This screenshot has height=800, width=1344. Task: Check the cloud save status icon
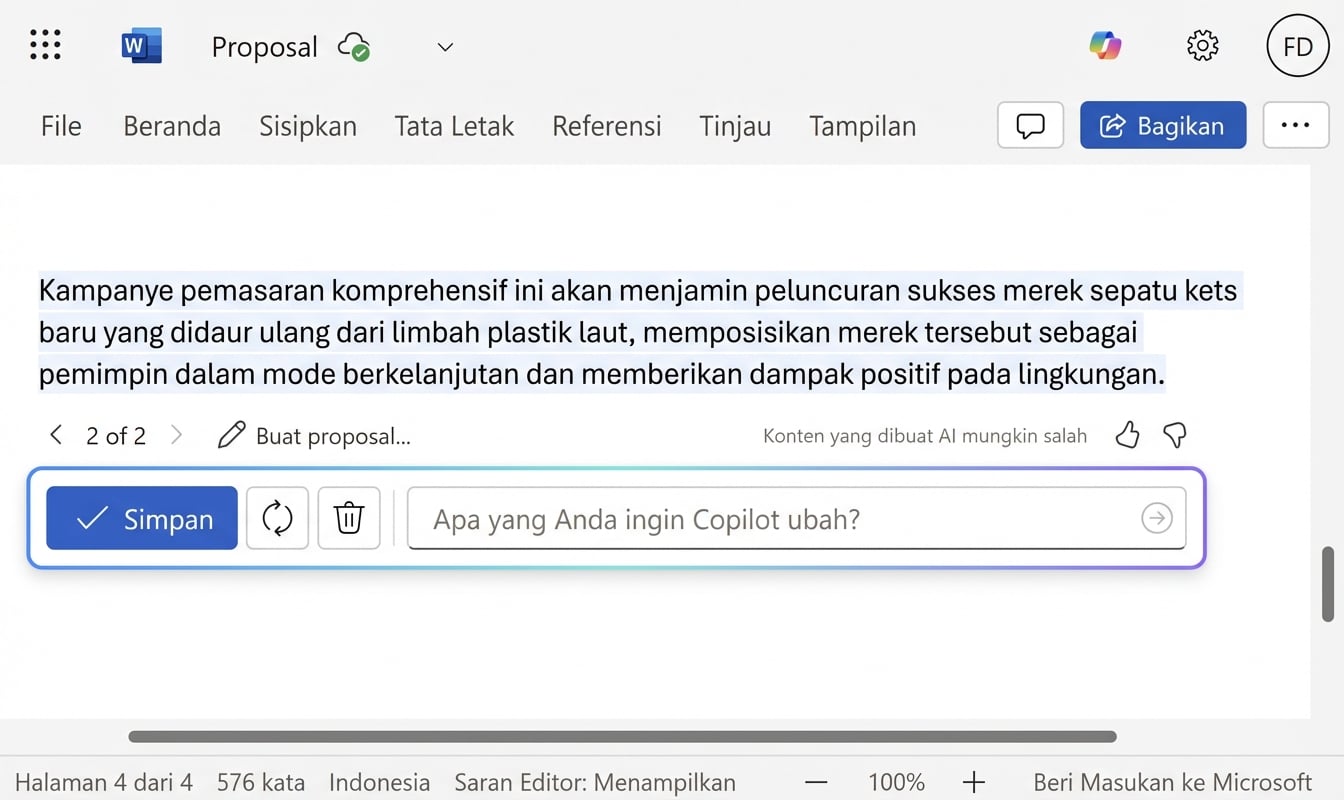354,46
